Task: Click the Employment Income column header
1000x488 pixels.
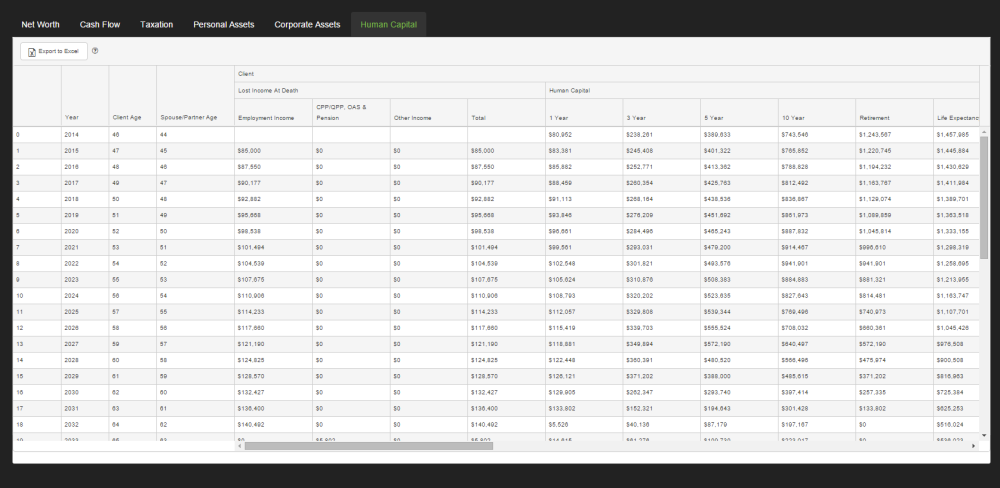Action: 266,117
